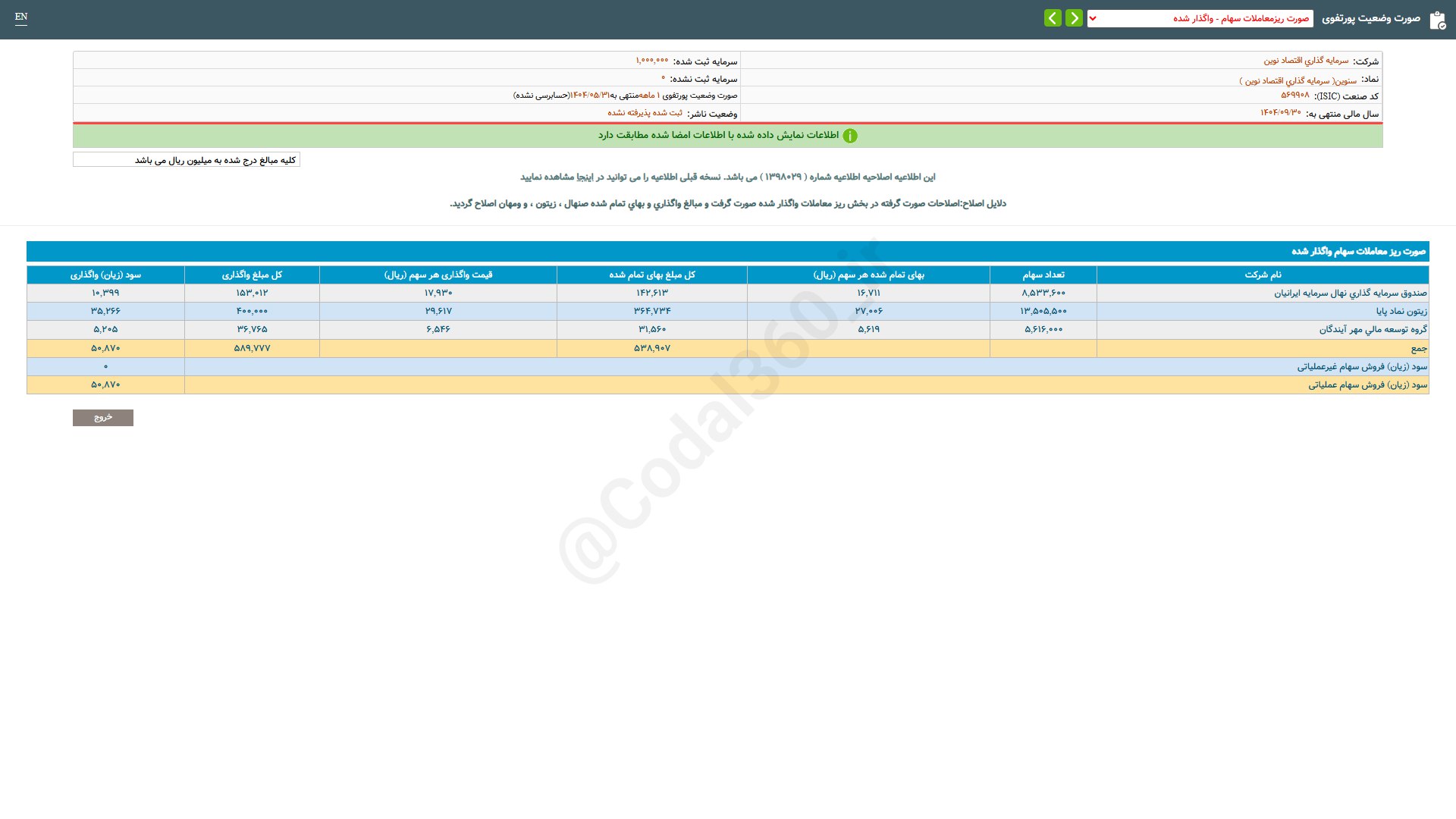Select the گروه توسعه مالی مهر آیندگان row
Image resolution: width=1456 pixels, height=819 pixels.
pos(1373,329)
